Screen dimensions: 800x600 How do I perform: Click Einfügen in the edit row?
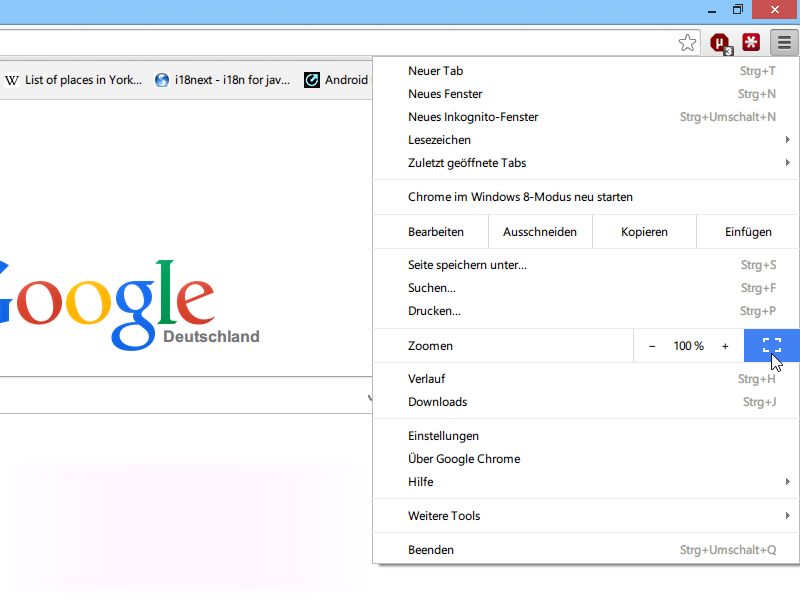748,232
